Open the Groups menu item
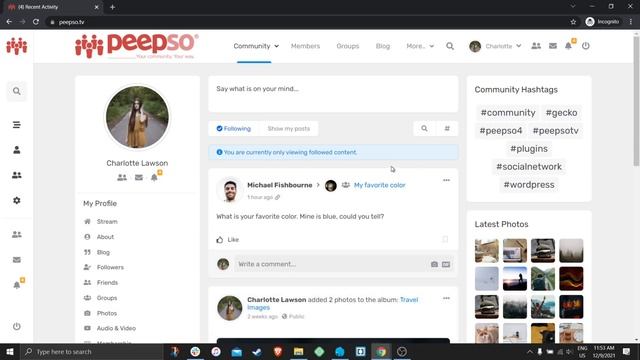 [x=348, y=46]
